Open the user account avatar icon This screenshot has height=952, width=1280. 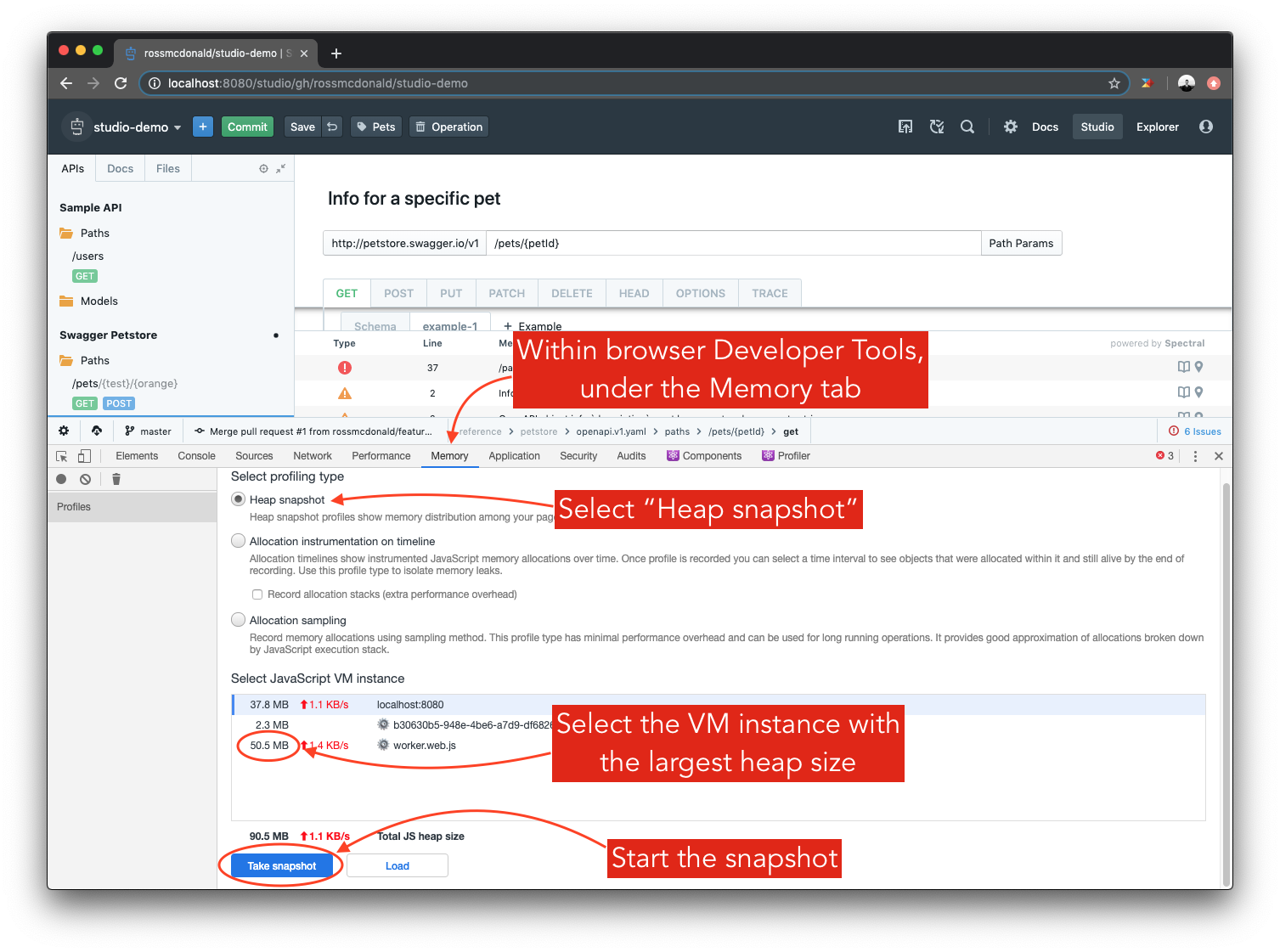(x=1206, y=127)
